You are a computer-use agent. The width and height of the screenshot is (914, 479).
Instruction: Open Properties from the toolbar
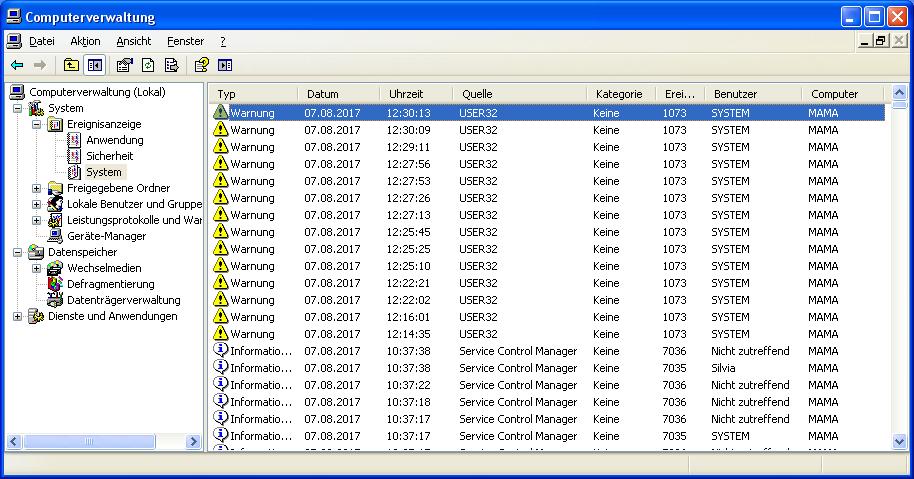(x=124, y=65)
